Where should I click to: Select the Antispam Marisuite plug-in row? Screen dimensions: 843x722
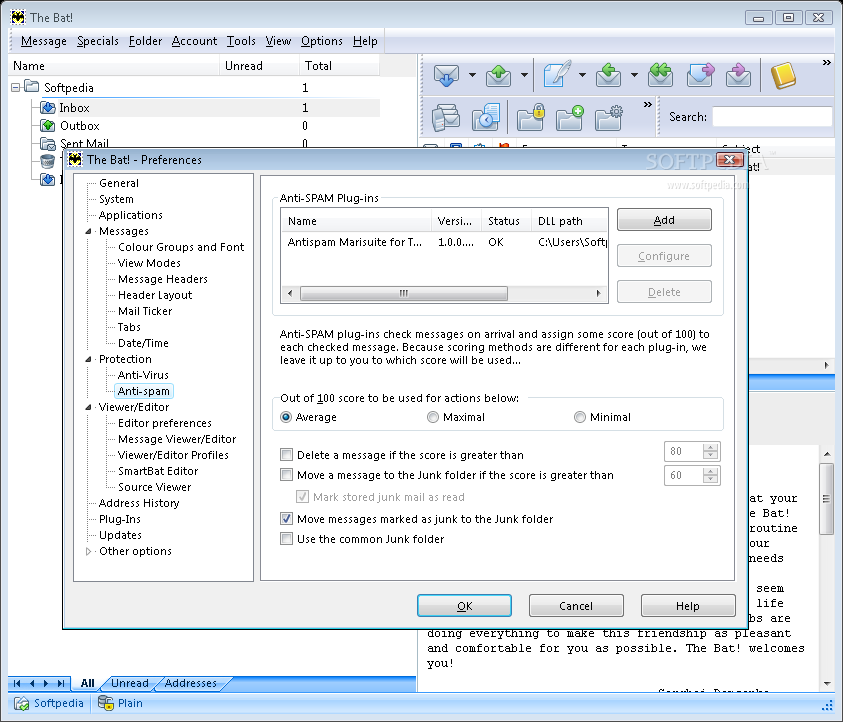point(444,242)
